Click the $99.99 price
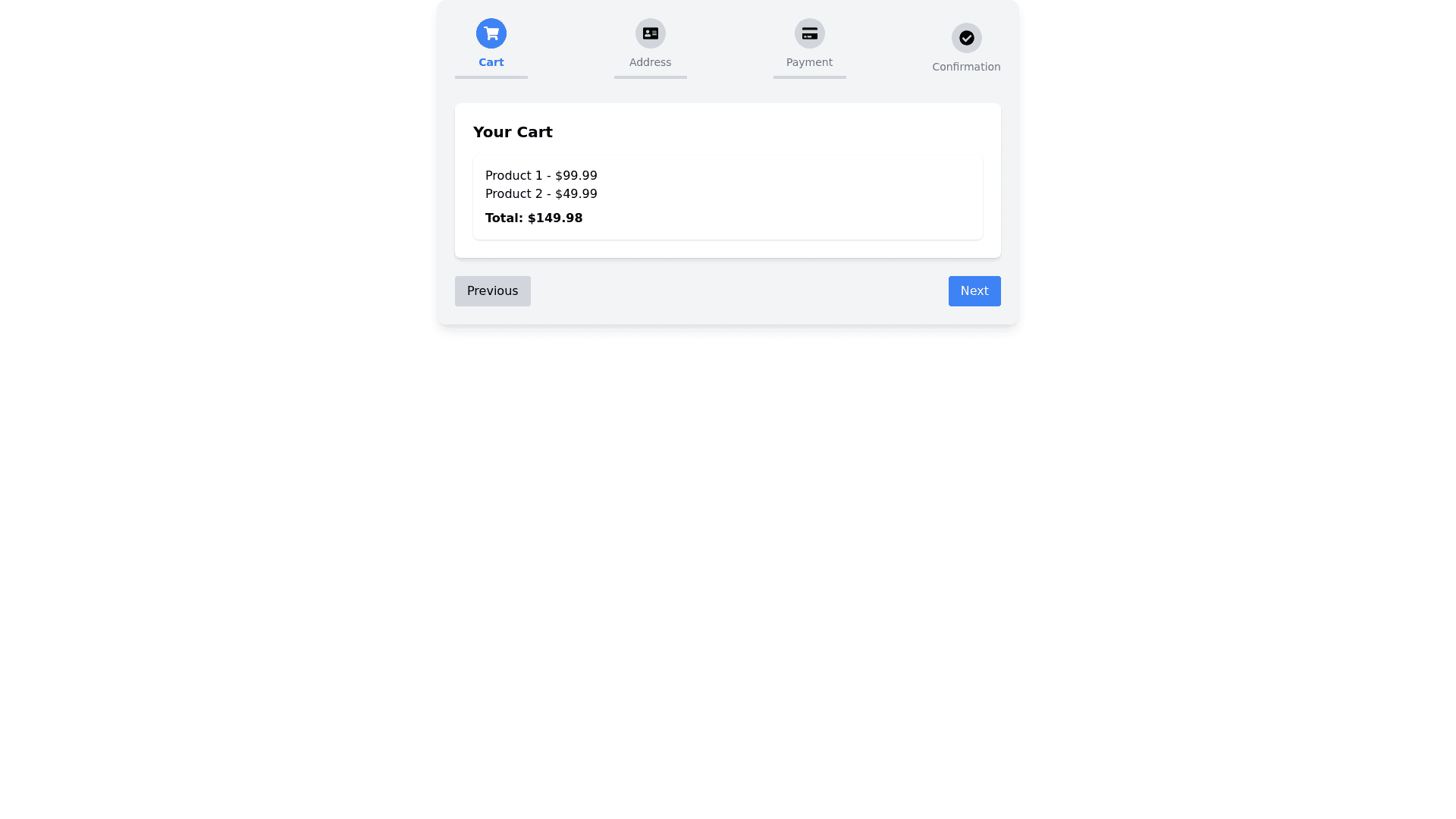 pos(576,176)
